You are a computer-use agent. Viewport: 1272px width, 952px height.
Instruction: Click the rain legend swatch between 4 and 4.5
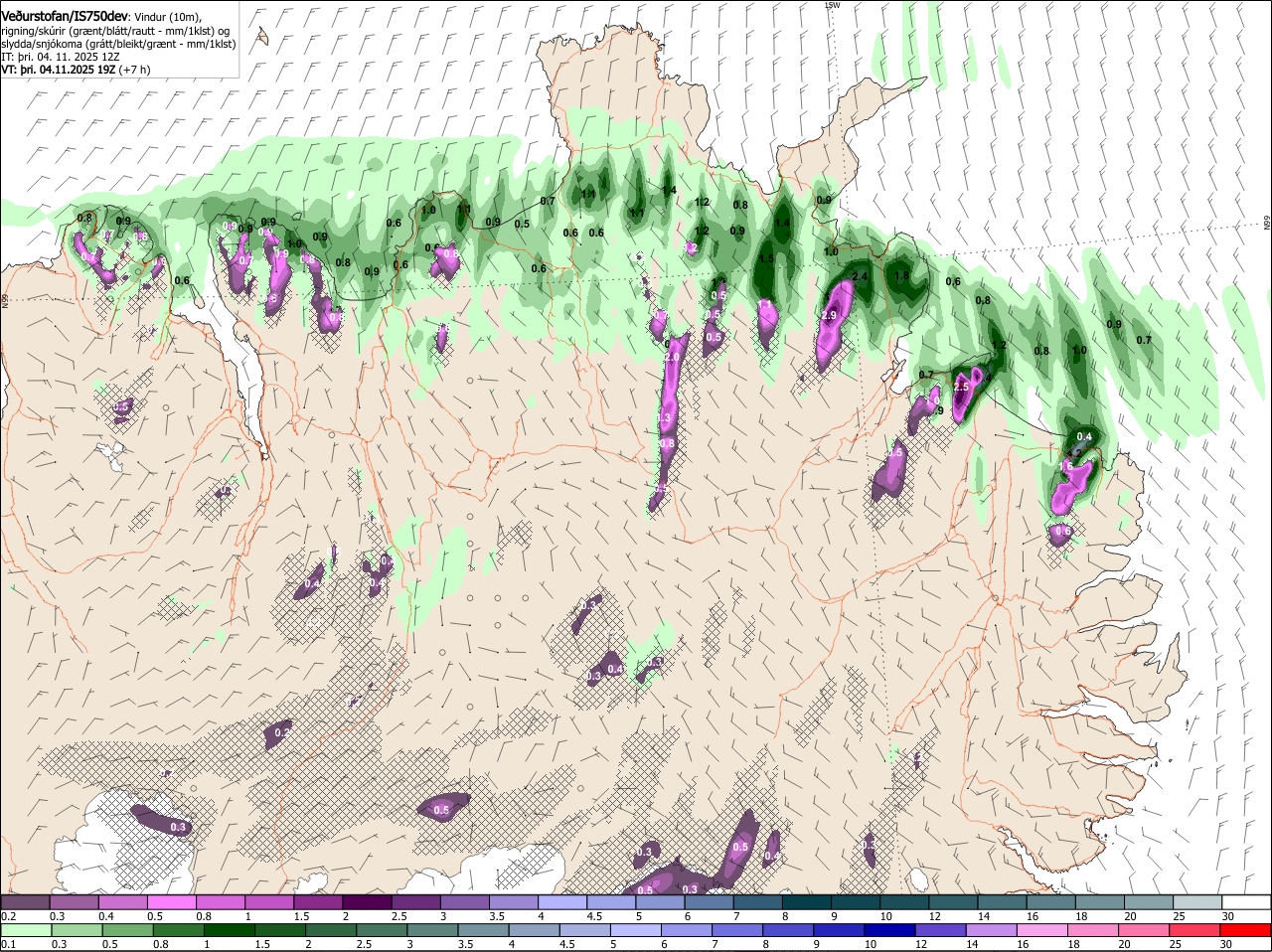(535, 930)
